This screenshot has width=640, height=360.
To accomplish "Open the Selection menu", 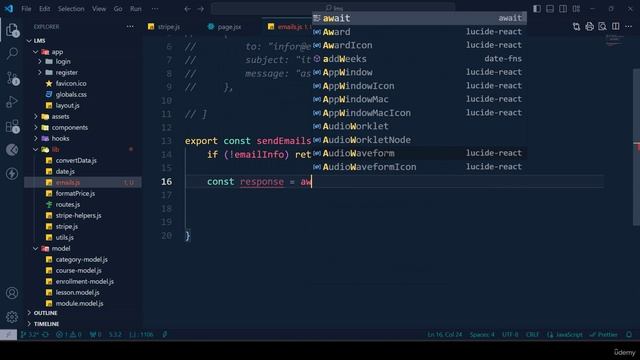I will [71, 9].
